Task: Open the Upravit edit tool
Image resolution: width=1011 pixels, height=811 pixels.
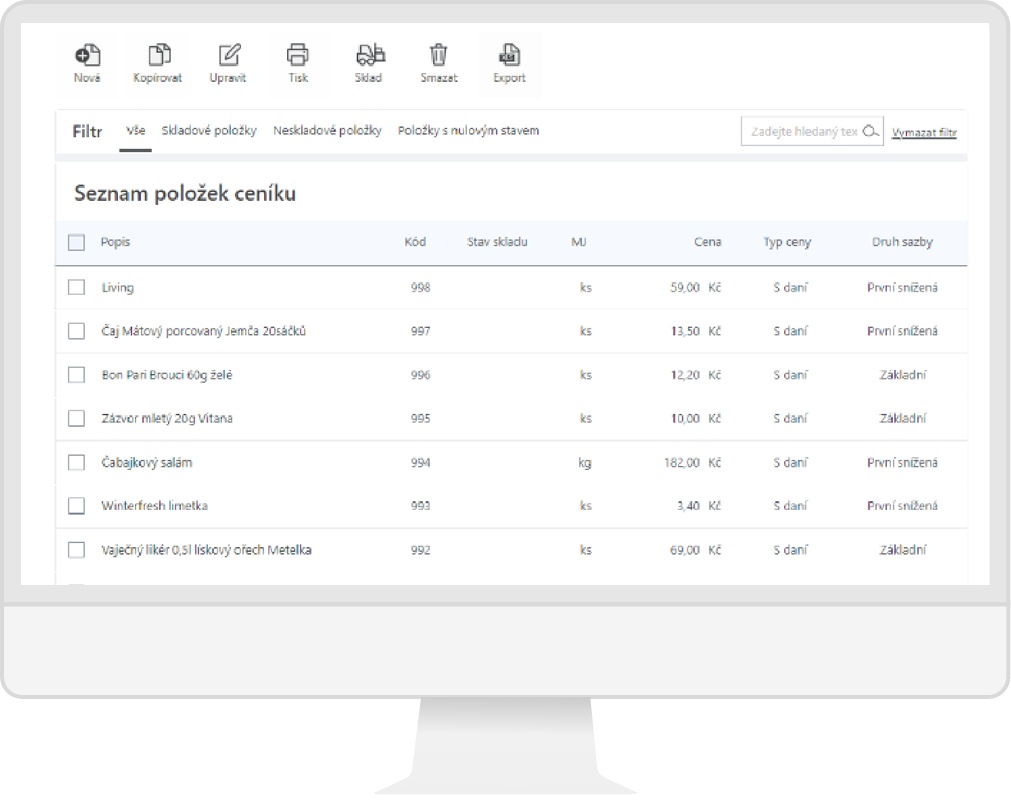Action: pos(229,56)
